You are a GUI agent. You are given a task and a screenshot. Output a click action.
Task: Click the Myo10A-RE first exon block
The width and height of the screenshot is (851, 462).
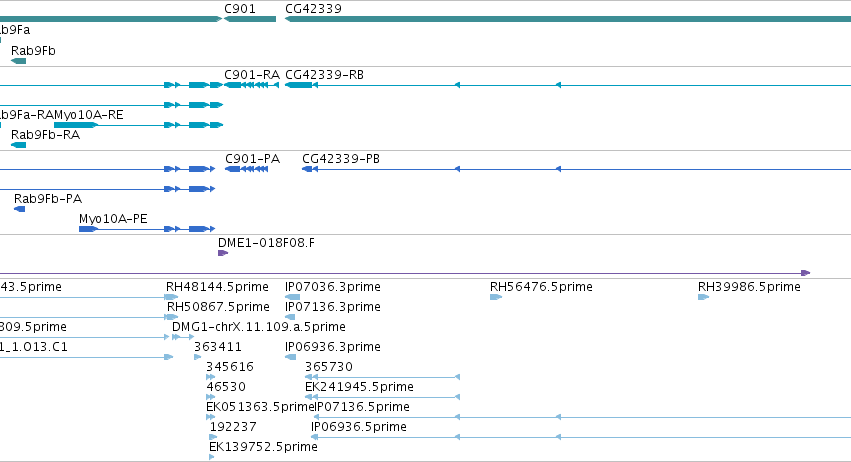75,125
